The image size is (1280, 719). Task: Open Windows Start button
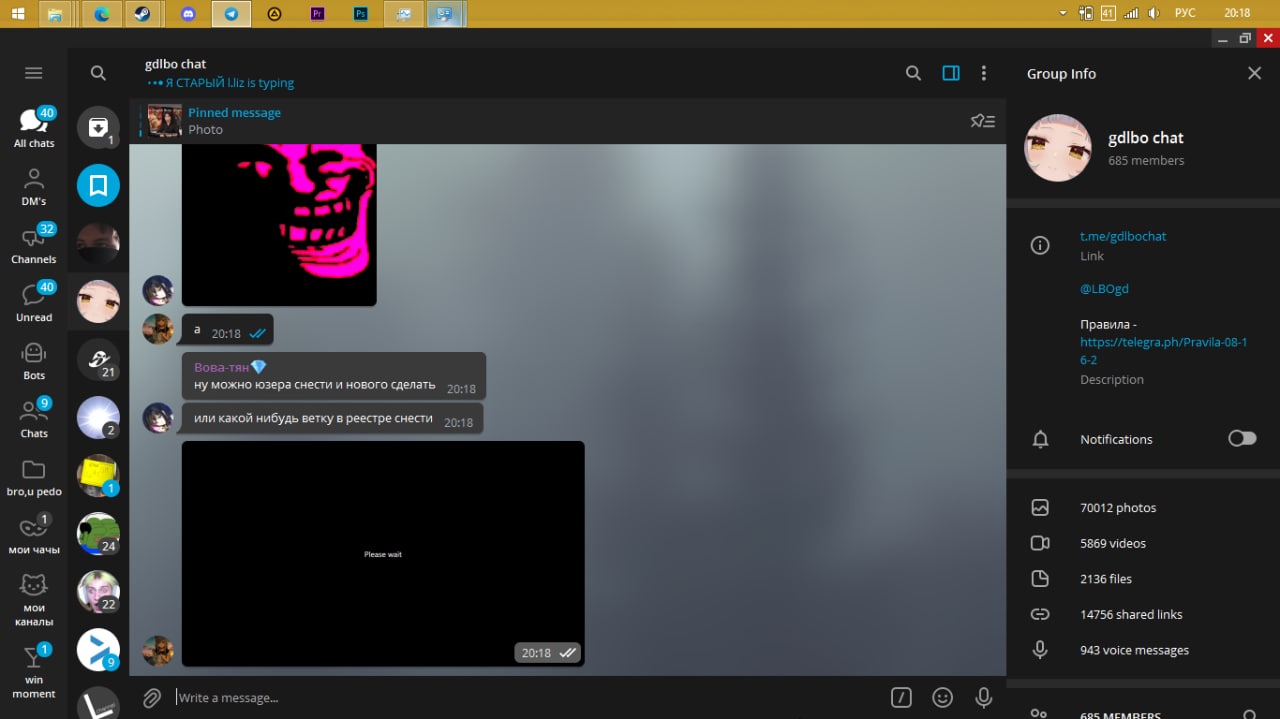(17, 14)
